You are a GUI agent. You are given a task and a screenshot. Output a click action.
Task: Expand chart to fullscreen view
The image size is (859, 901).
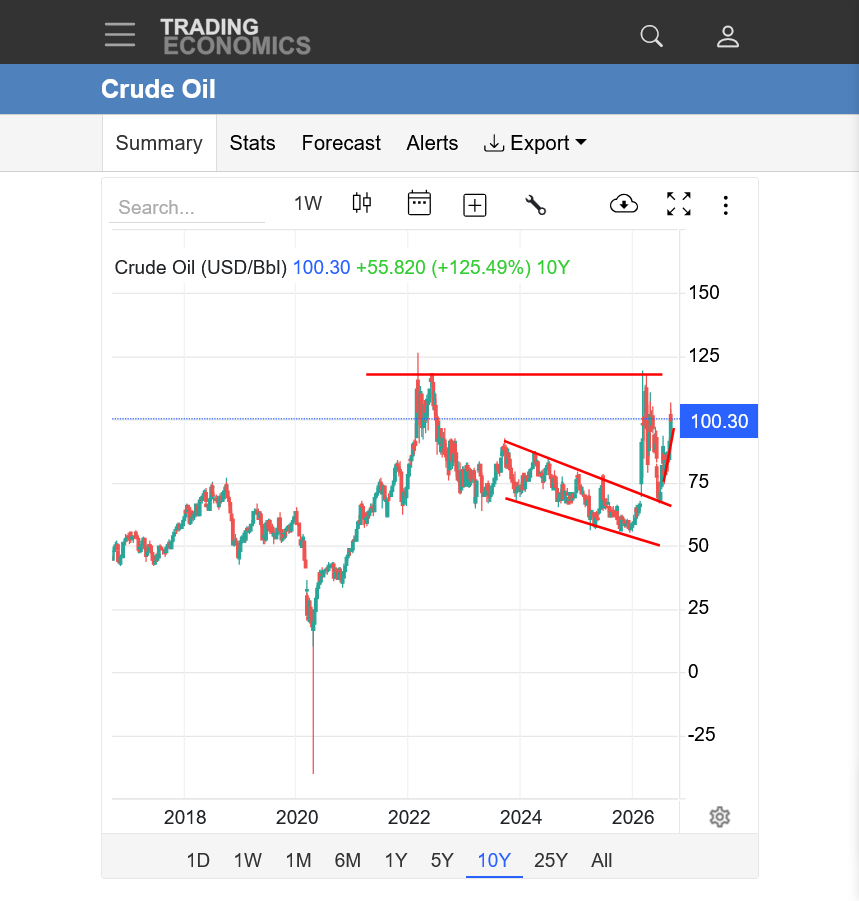(x=679, y=204)
